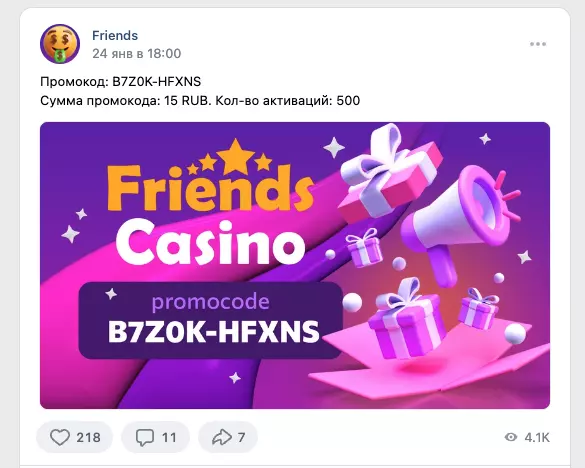Click the Промокод: B7Z0K-HFXNS text line
This screenshot has height=468, width=585.
coord(121,81)
